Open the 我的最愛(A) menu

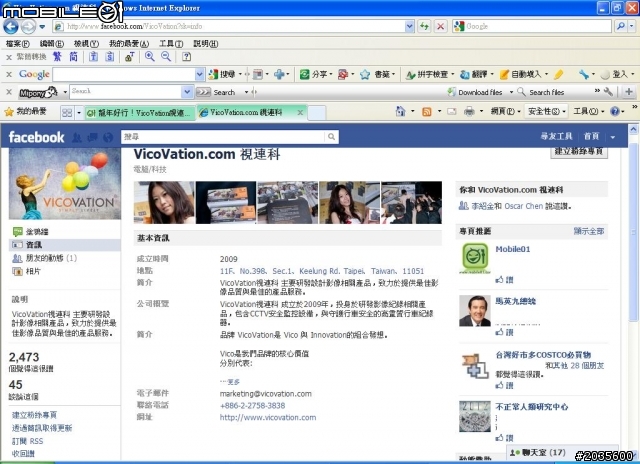click(x=129, y=44)
